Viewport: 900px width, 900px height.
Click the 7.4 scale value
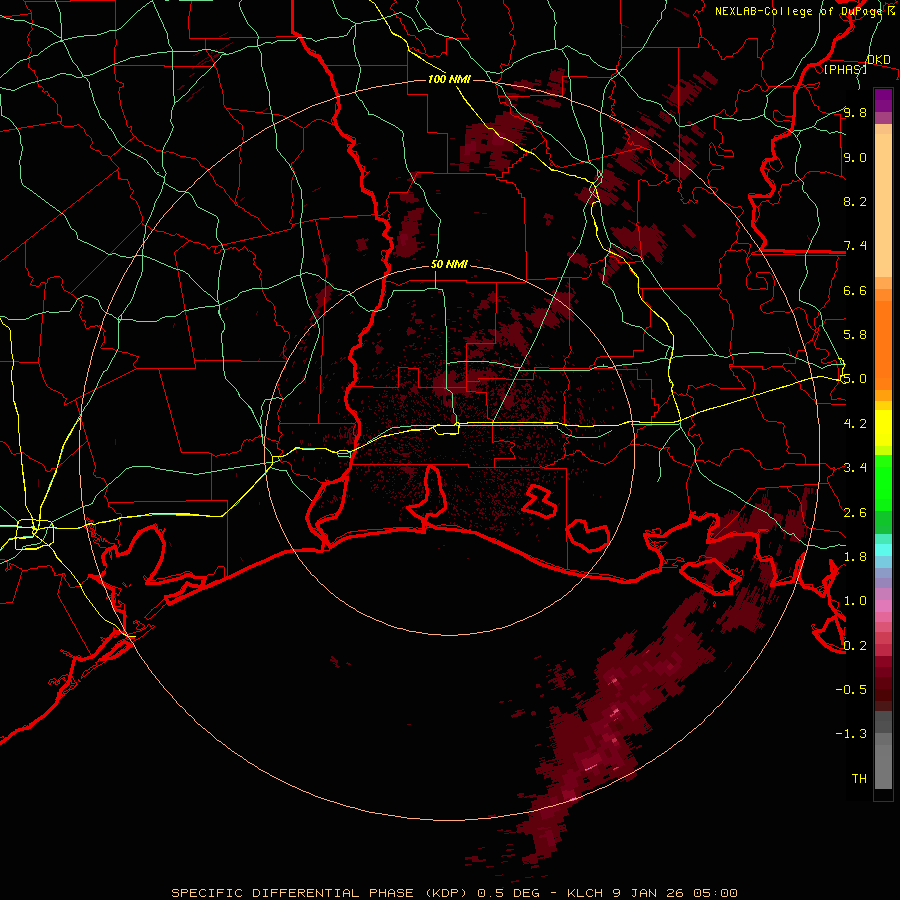pyautogui.click(x=855, y=246)
